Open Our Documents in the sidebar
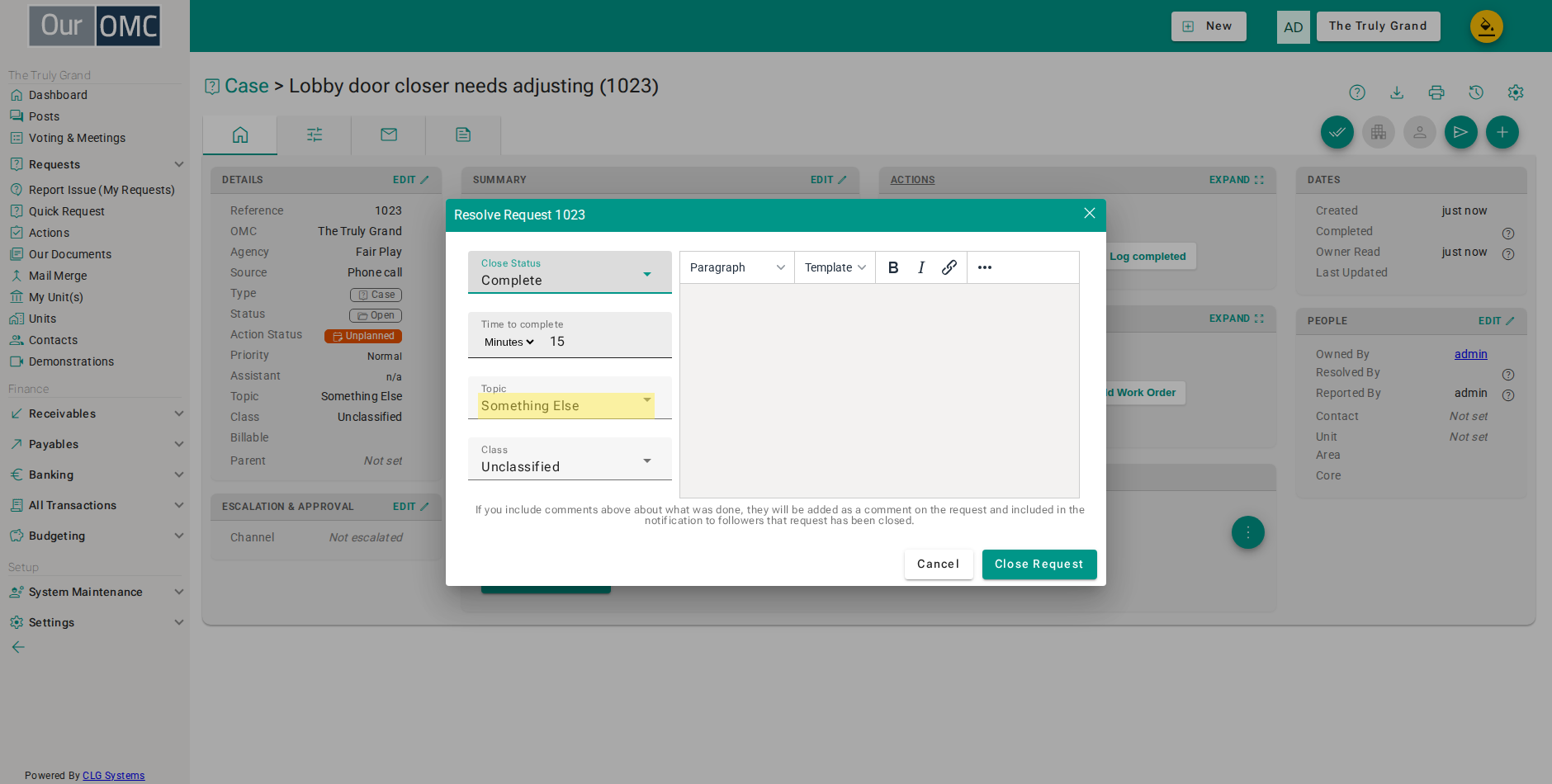Image resolution: width=1552 pixels, height=784 pixels. click(x=69, y=254)
